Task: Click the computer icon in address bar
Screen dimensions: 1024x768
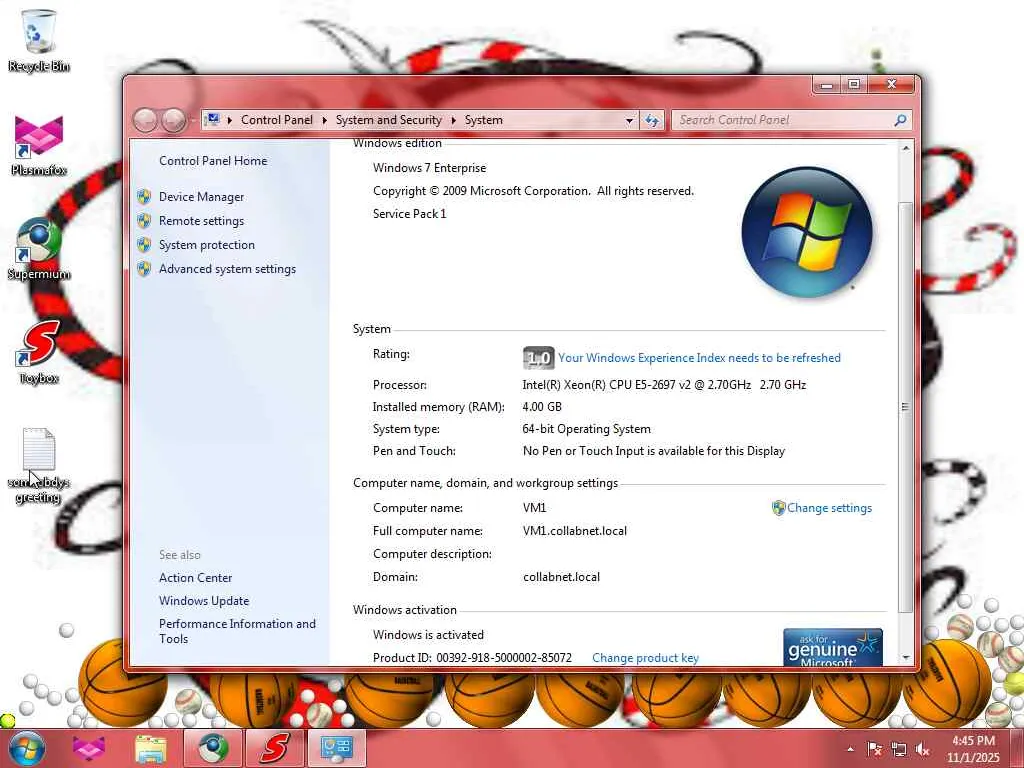Action: 212,120
